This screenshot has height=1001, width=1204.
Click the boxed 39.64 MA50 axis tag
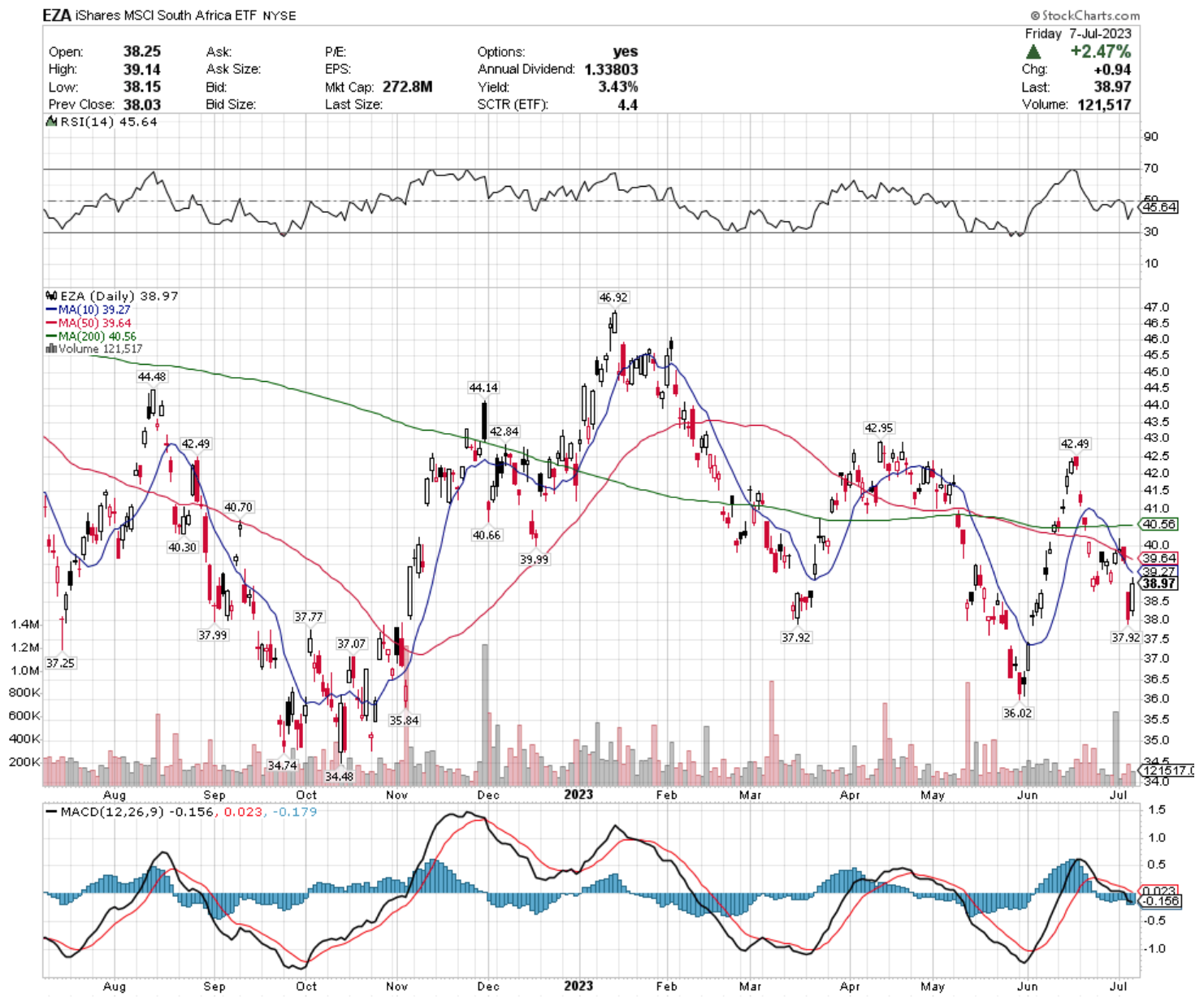point(1159,559)
